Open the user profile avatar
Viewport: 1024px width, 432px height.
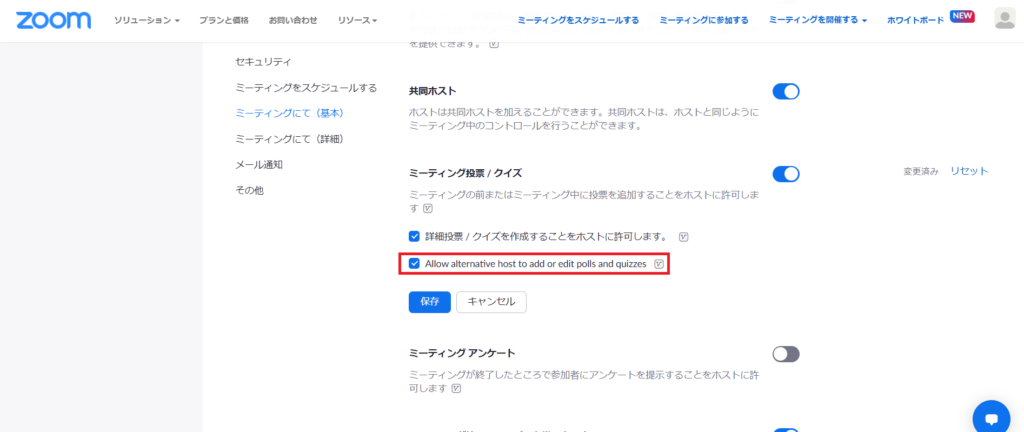point(1005,20)
